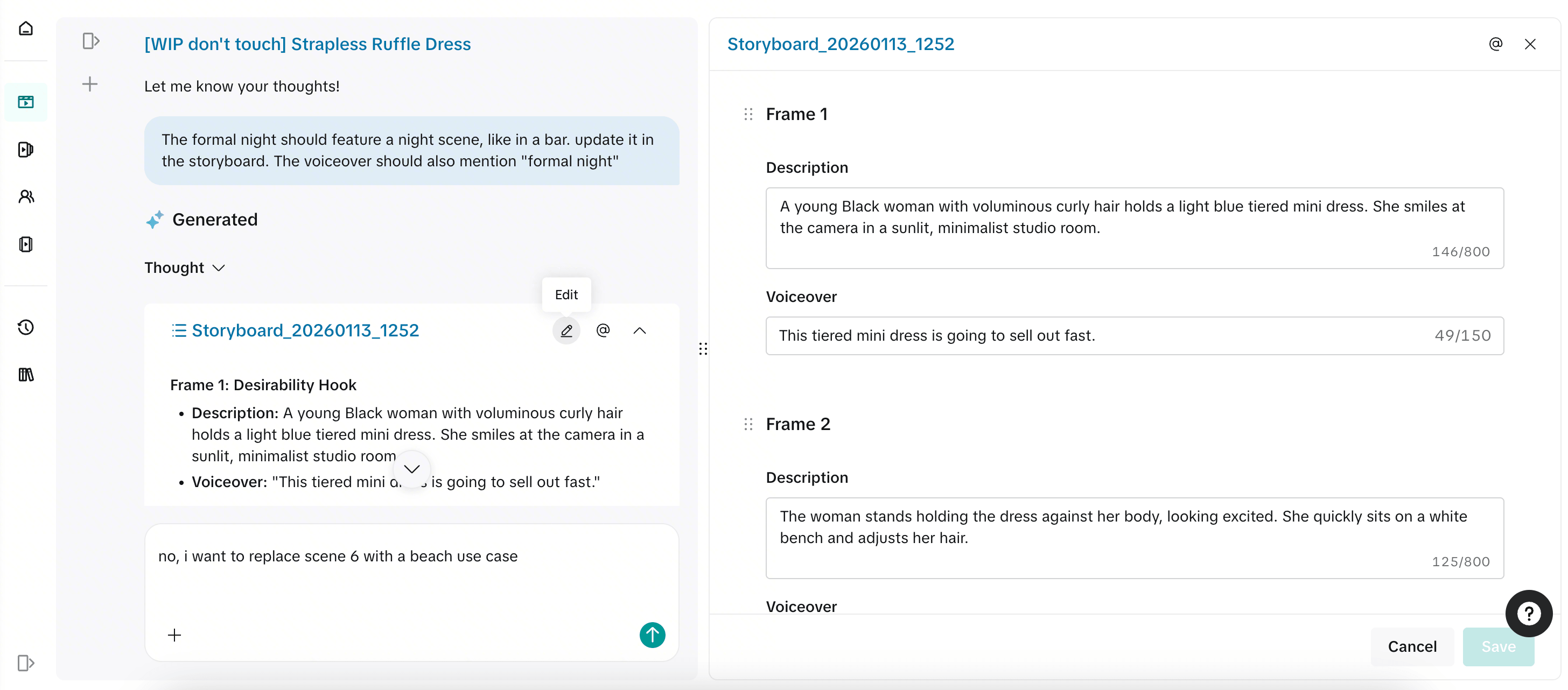The image size is (1568, 690).
Task: Click the scroll-down chevron circle in chat
Action: (411, 468)
